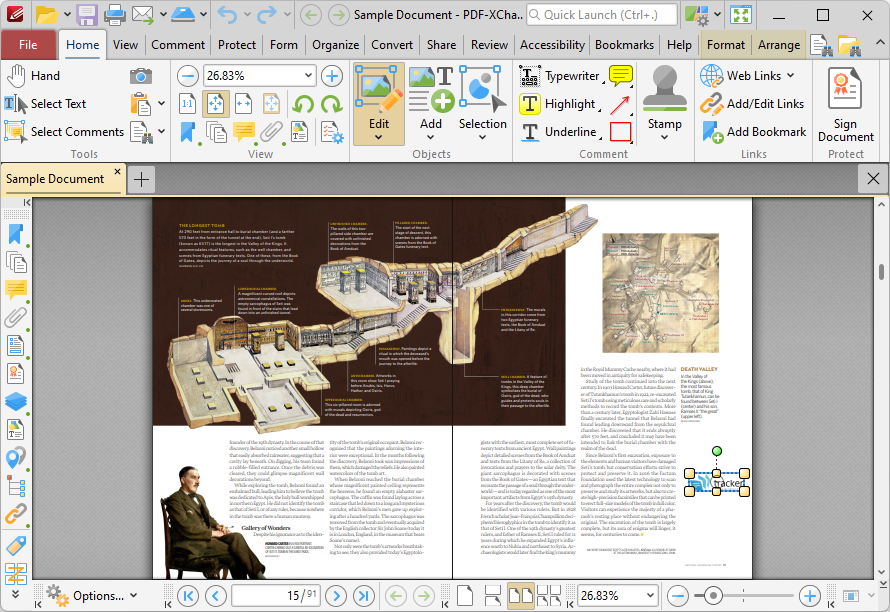Go to last page
This screenshot has width=890, height=612.
point(364,596)
